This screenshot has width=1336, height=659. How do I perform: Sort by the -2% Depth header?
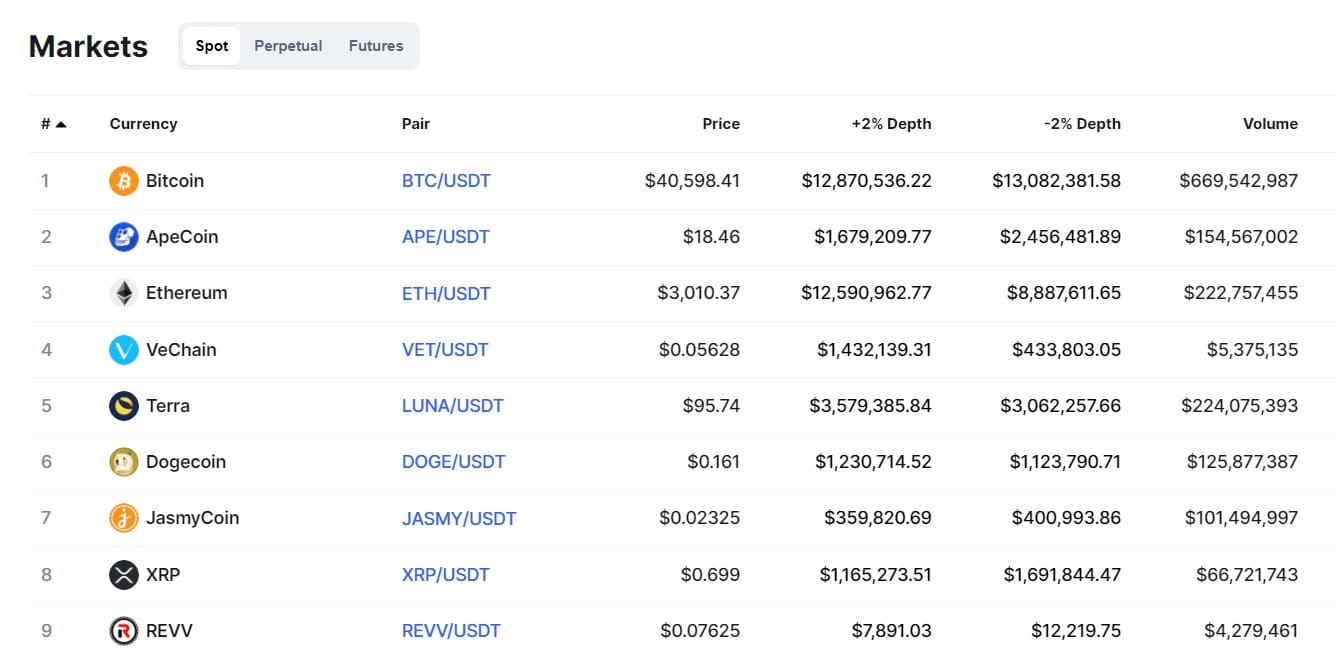pos(1082,124)
